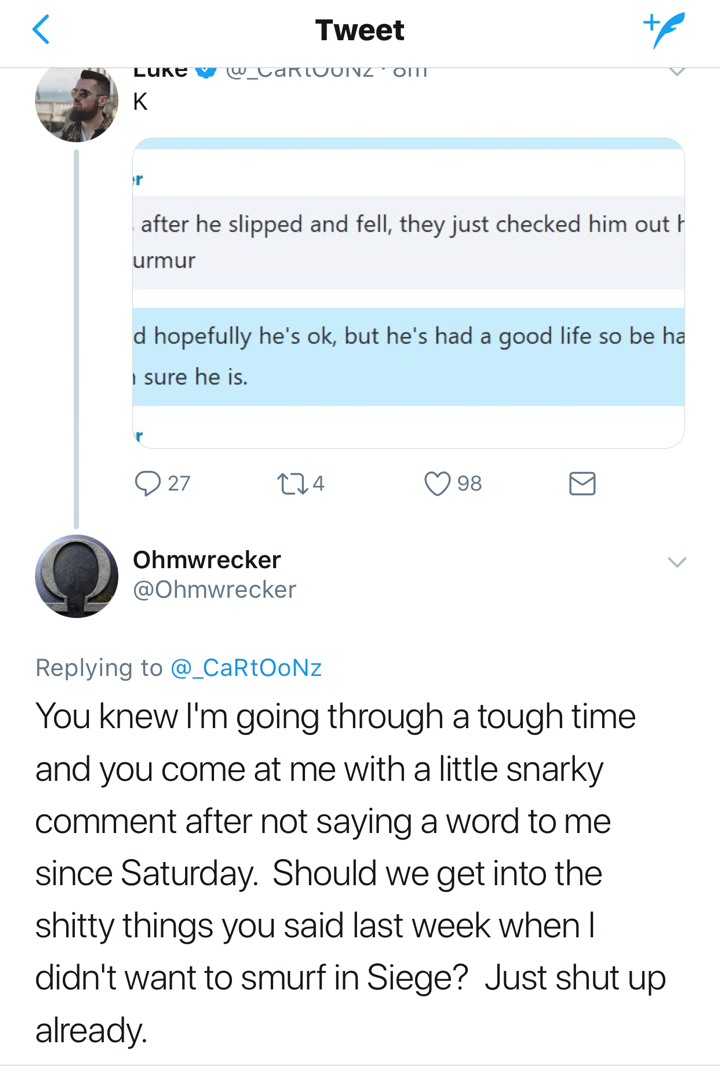Open the quoted screenshot about slipped and fell
The height and width of the screenshot is (1076, 720).
click(408, 293)
